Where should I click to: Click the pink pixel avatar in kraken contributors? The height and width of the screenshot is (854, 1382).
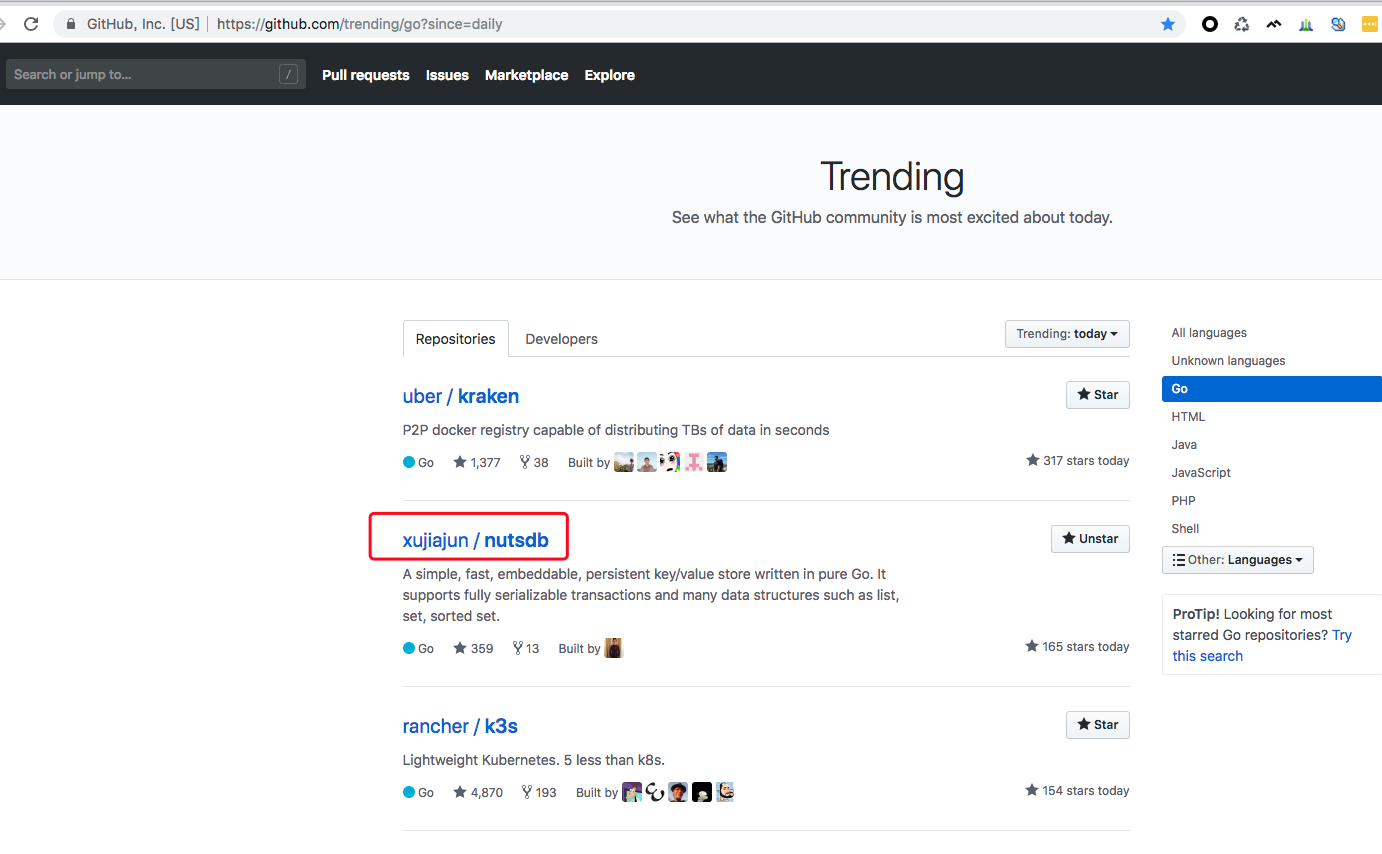pyautogui.click(x=694, y=462)
